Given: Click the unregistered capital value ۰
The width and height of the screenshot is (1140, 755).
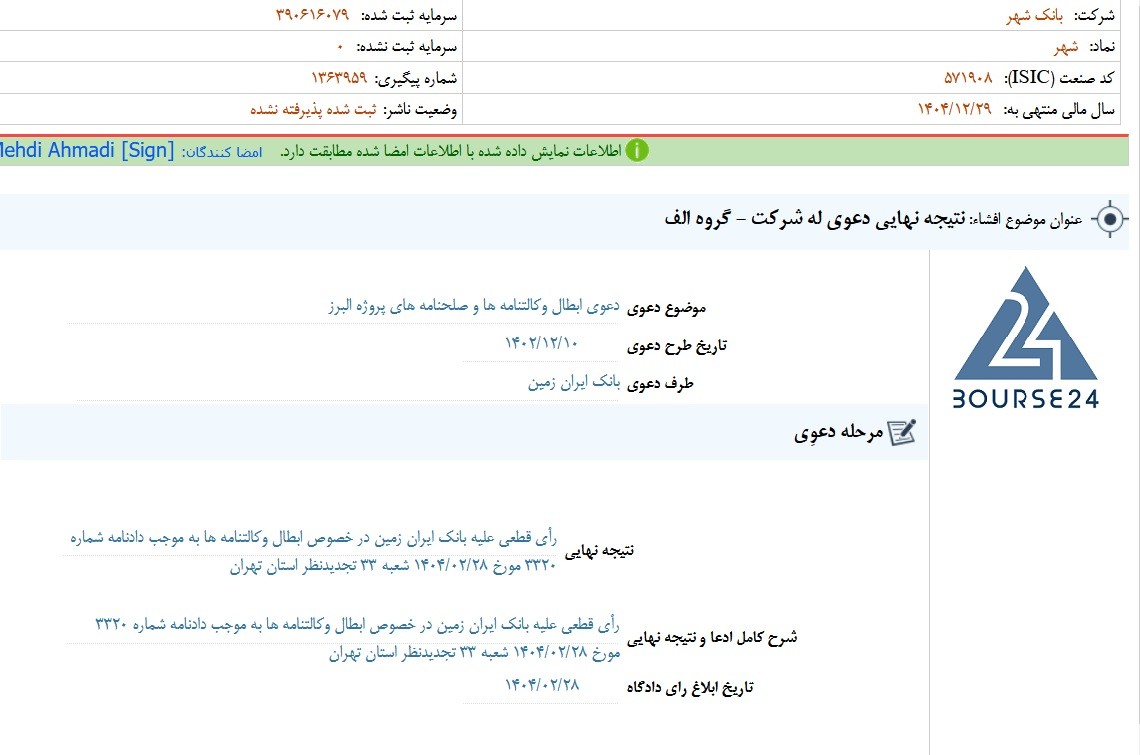Looking at the screenshot, I should pos(340,47).
